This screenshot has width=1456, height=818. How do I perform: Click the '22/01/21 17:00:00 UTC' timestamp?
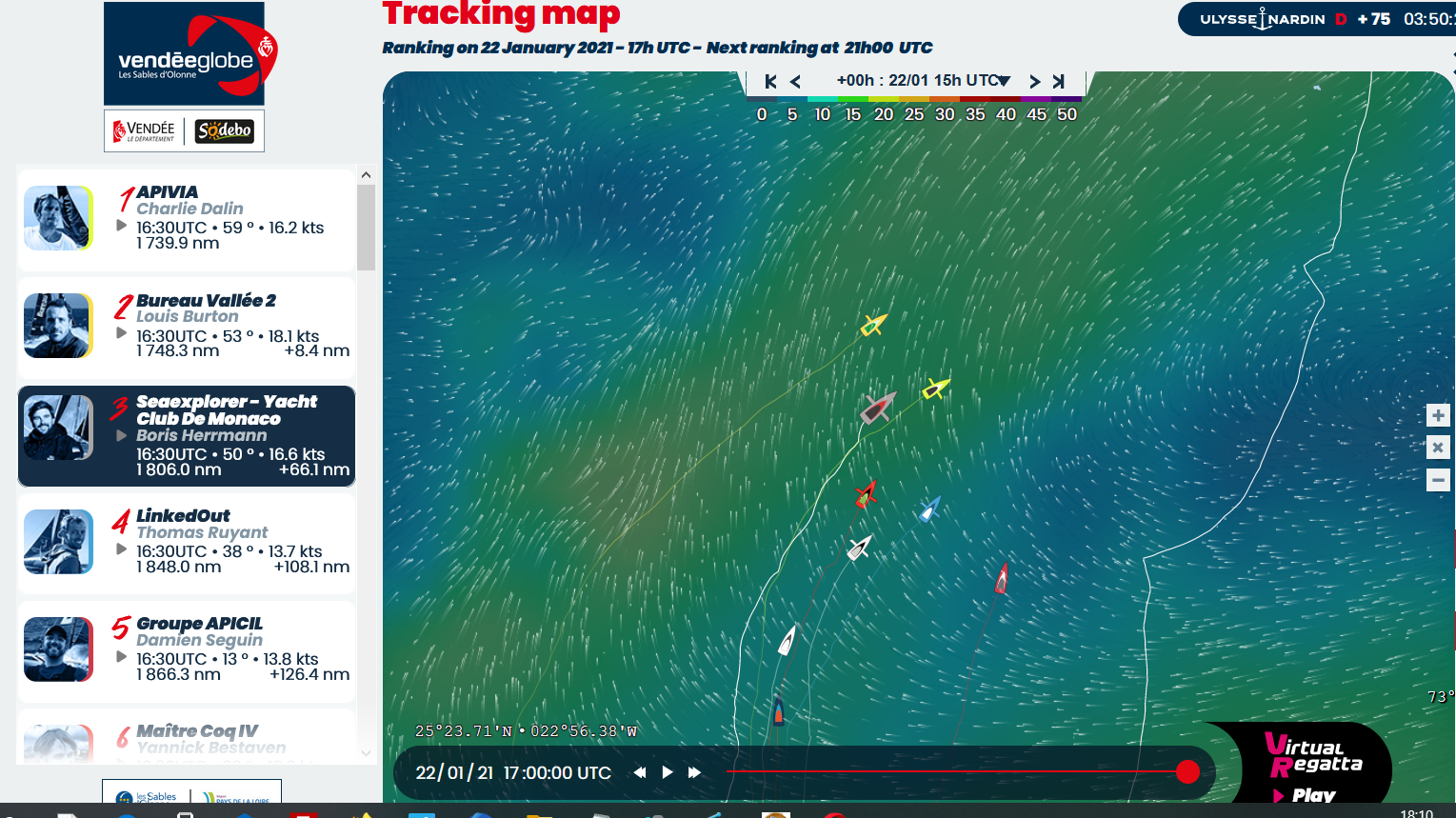pyautogui.click(x=513, y=772)
